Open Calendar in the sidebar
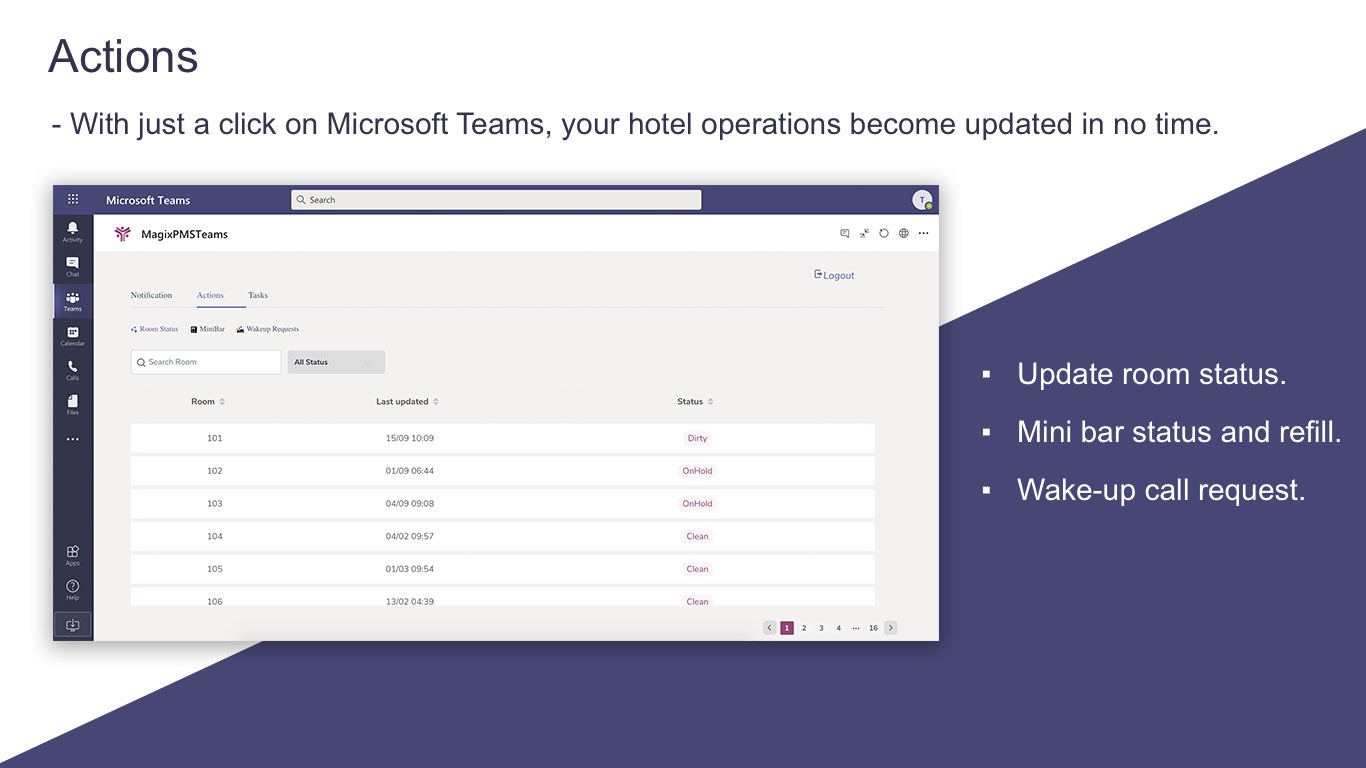The height and width of the screenshot is (768, 1366). (73, 336)
